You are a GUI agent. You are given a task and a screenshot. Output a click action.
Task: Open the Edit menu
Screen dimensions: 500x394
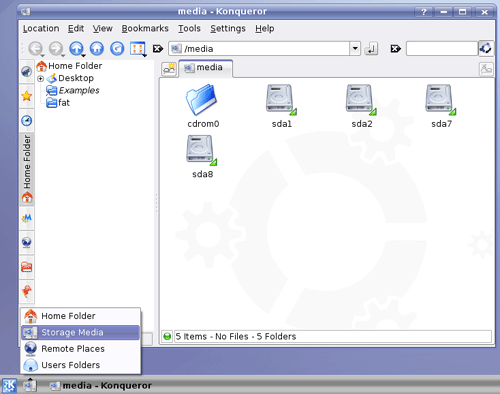(x=76, y=29)
